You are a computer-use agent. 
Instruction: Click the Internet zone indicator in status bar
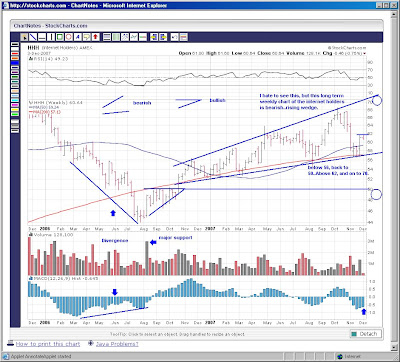pyautogui.click(x=348, y=357)
